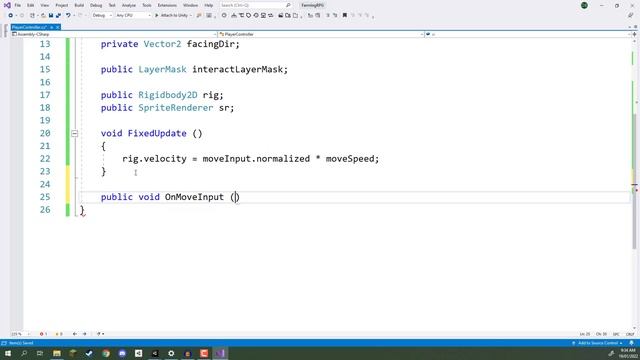This screenshot has height=360, width=640.
Task: Click the text 'interactLayerMask' on line 15
Action: click(x=238, y=69)
